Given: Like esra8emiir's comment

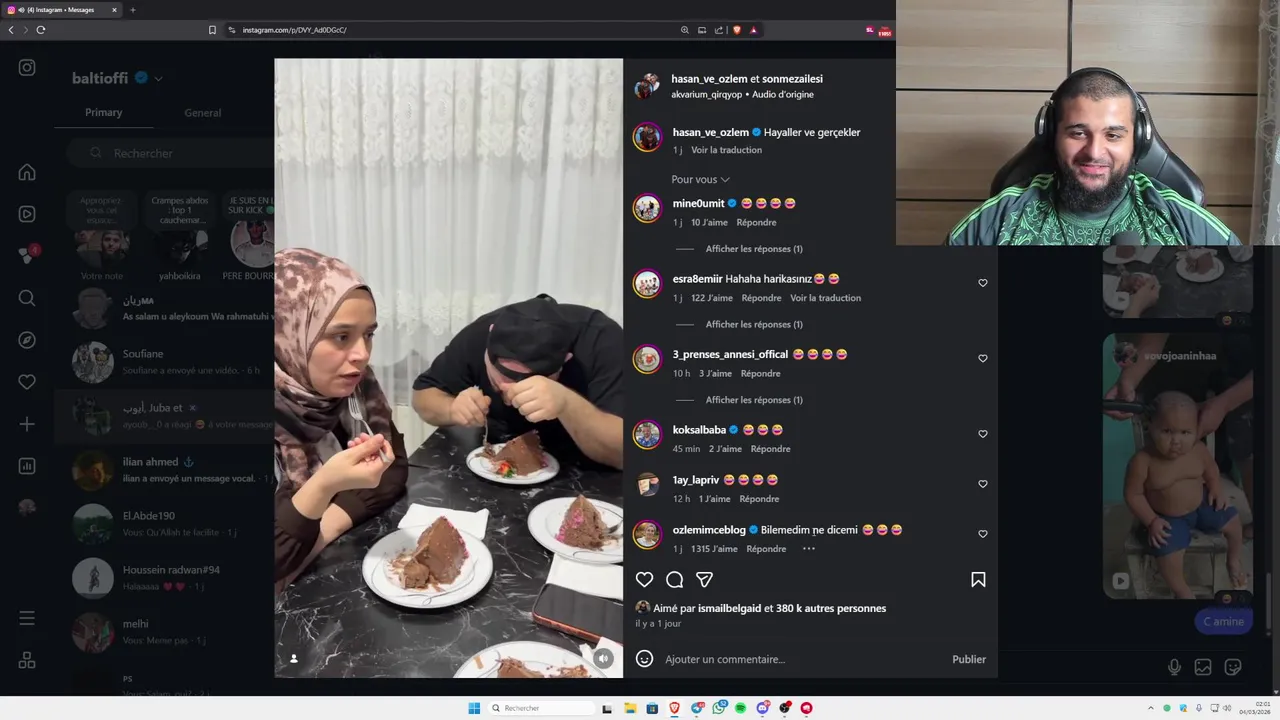Looking at the screenshot, I should click(x=982, y=283).
